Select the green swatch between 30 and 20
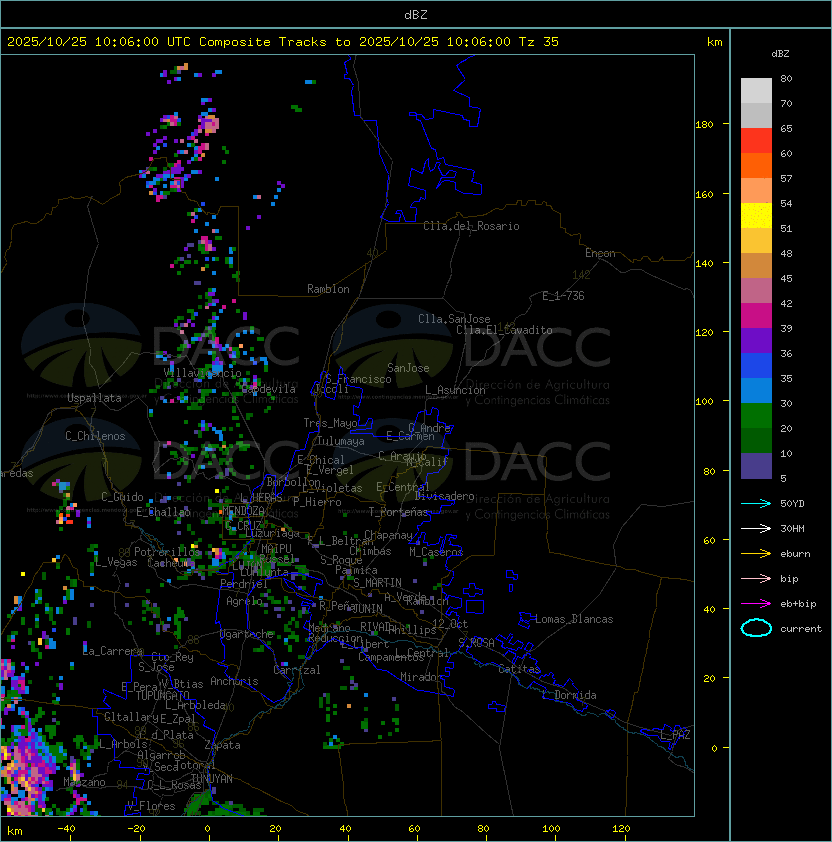The height and width of the screenshot is (842, 832). (x=756, y=416)
